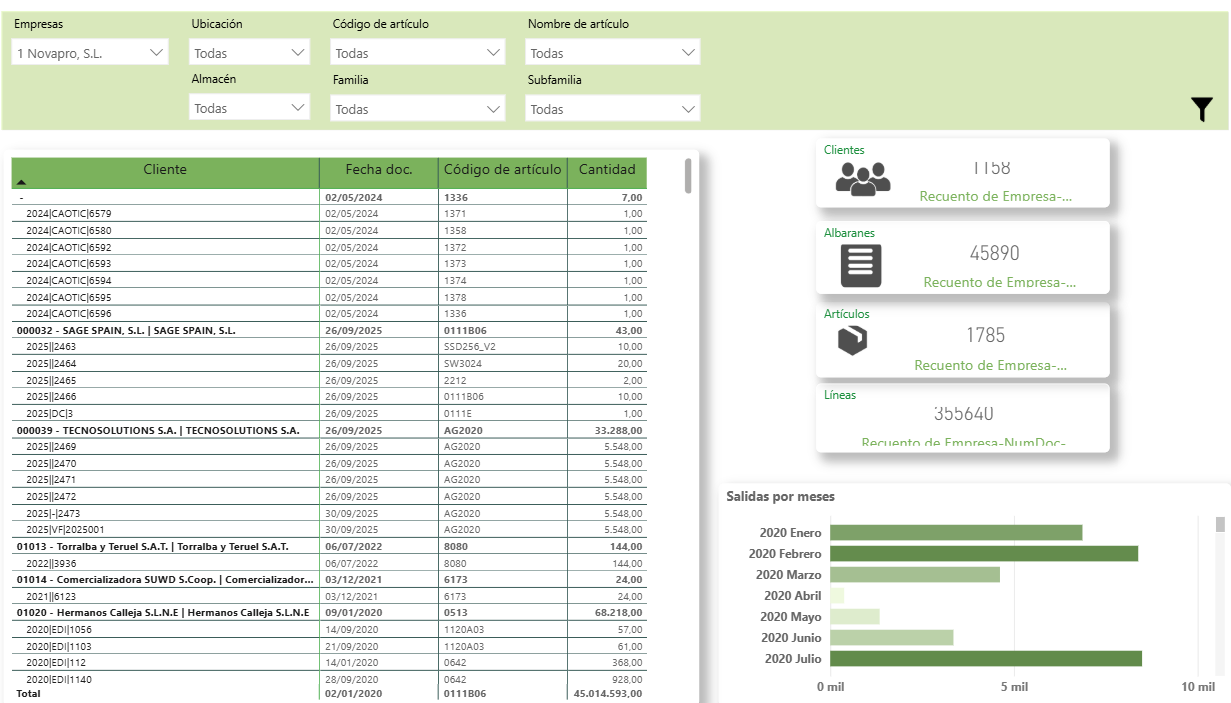Sort table by Fecha doc. column
Screen dimensions: 1231x703
pos(378,170)
